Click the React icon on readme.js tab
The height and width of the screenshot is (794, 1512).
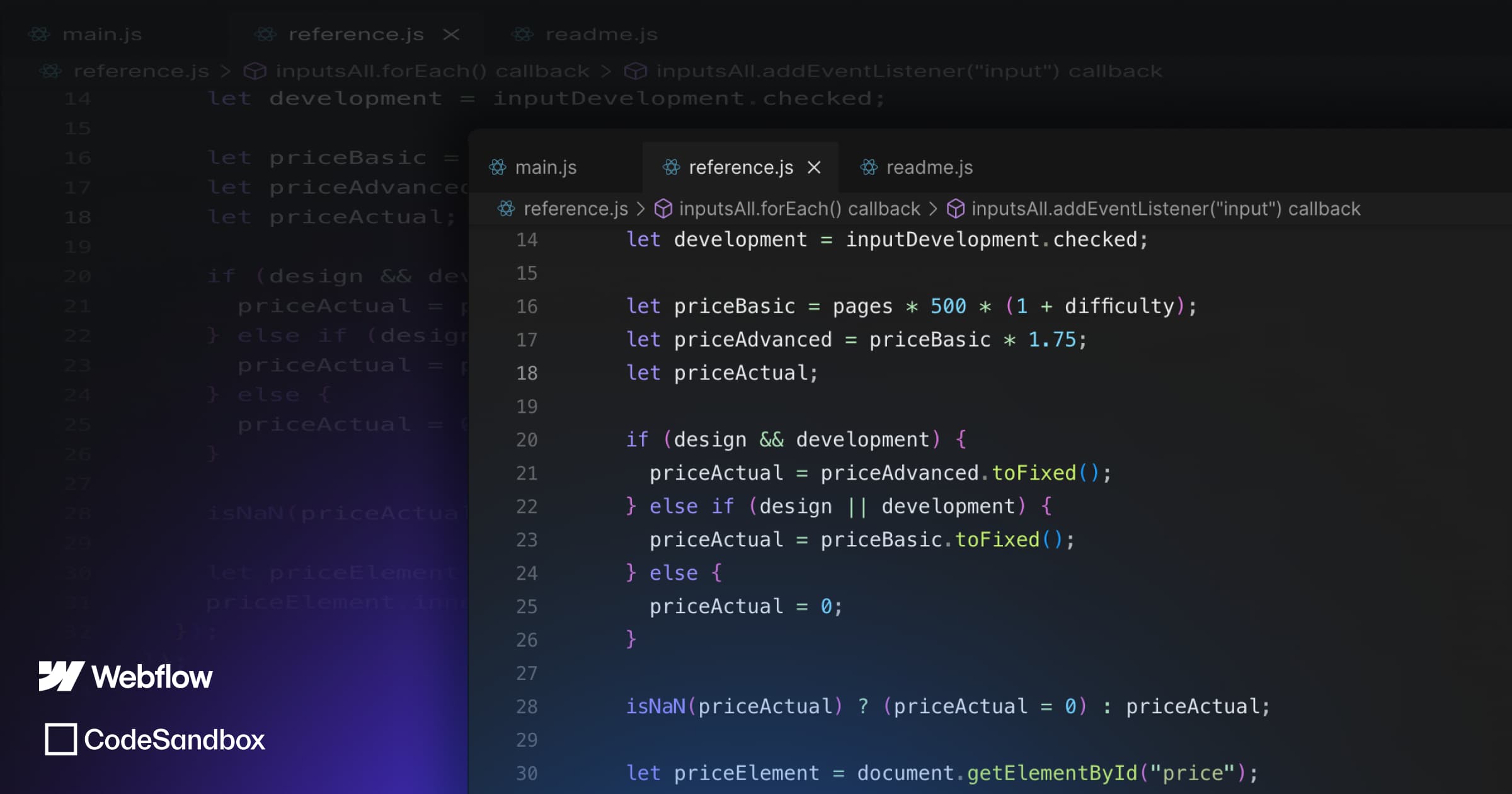(x=869, y=167)
